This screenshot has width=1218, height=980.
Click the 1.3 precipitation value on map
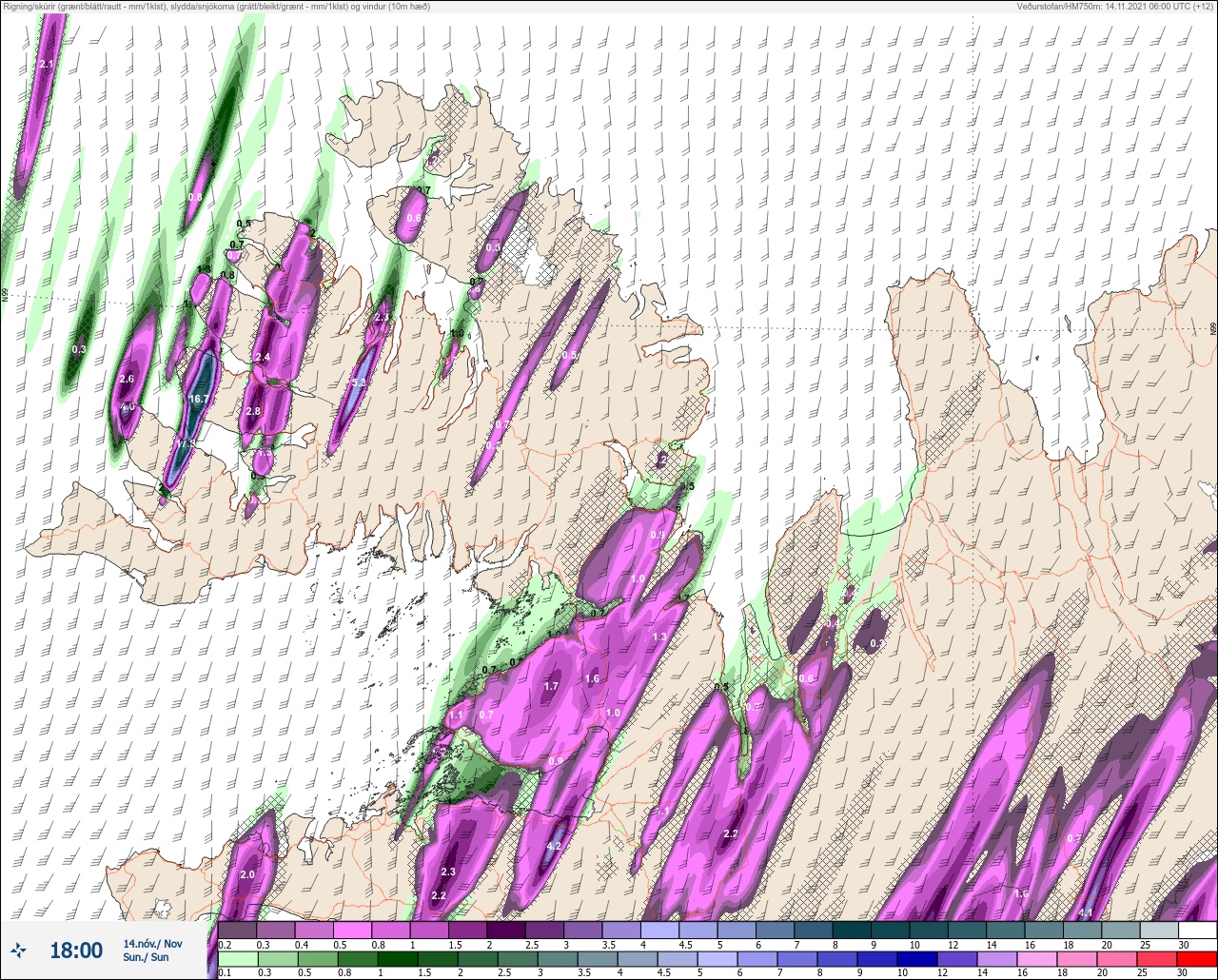tap(658, 637)
